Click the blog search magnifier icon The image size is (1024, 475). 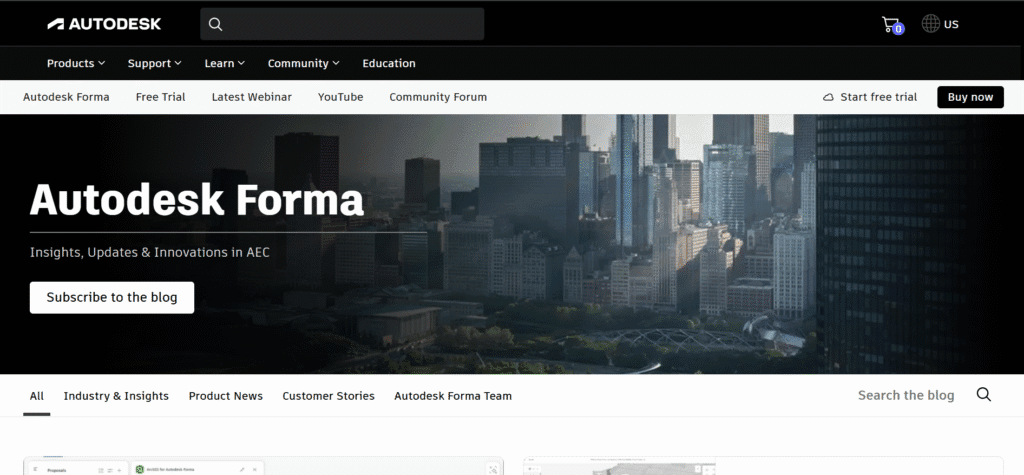[984, 395]
